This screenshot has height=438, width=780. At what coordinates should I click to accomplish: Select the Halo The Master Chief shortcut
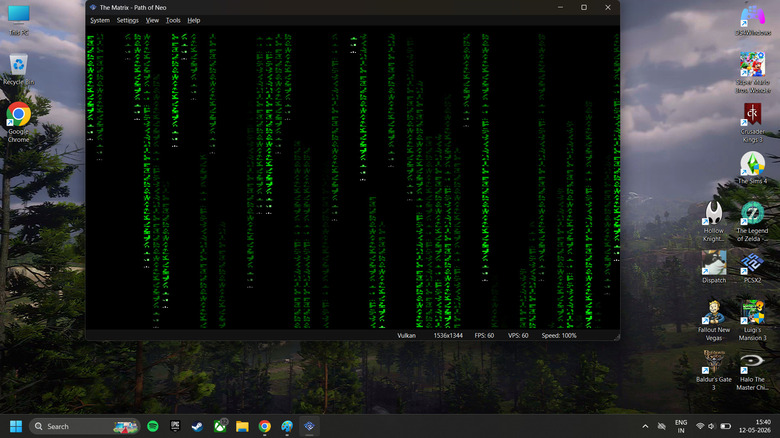coord(753,370)
